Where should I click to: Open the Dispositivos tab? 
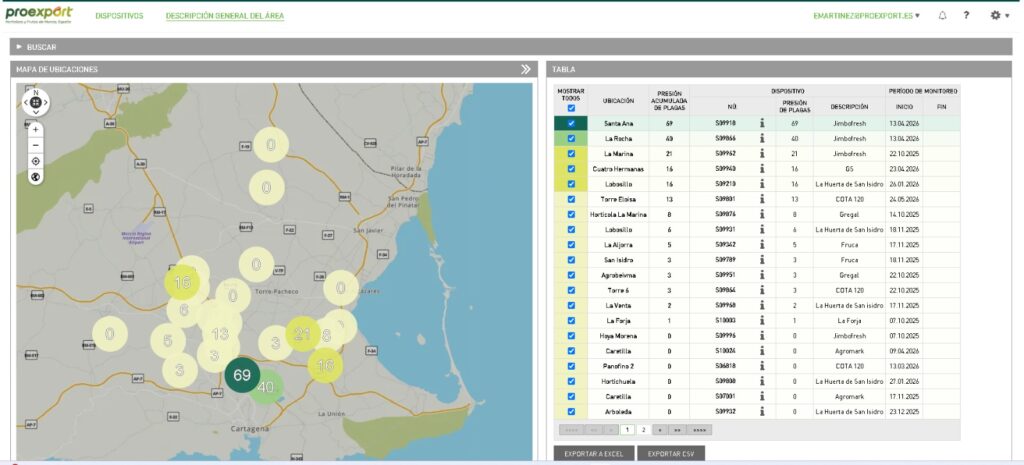tap(120, 16)
